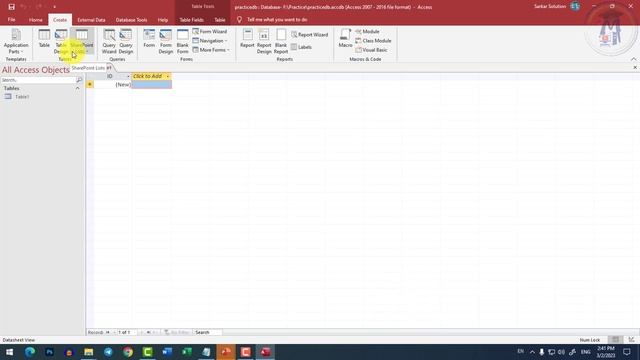Open Word from the taskbar
The image size is (640, 360).
pos(167,352)
